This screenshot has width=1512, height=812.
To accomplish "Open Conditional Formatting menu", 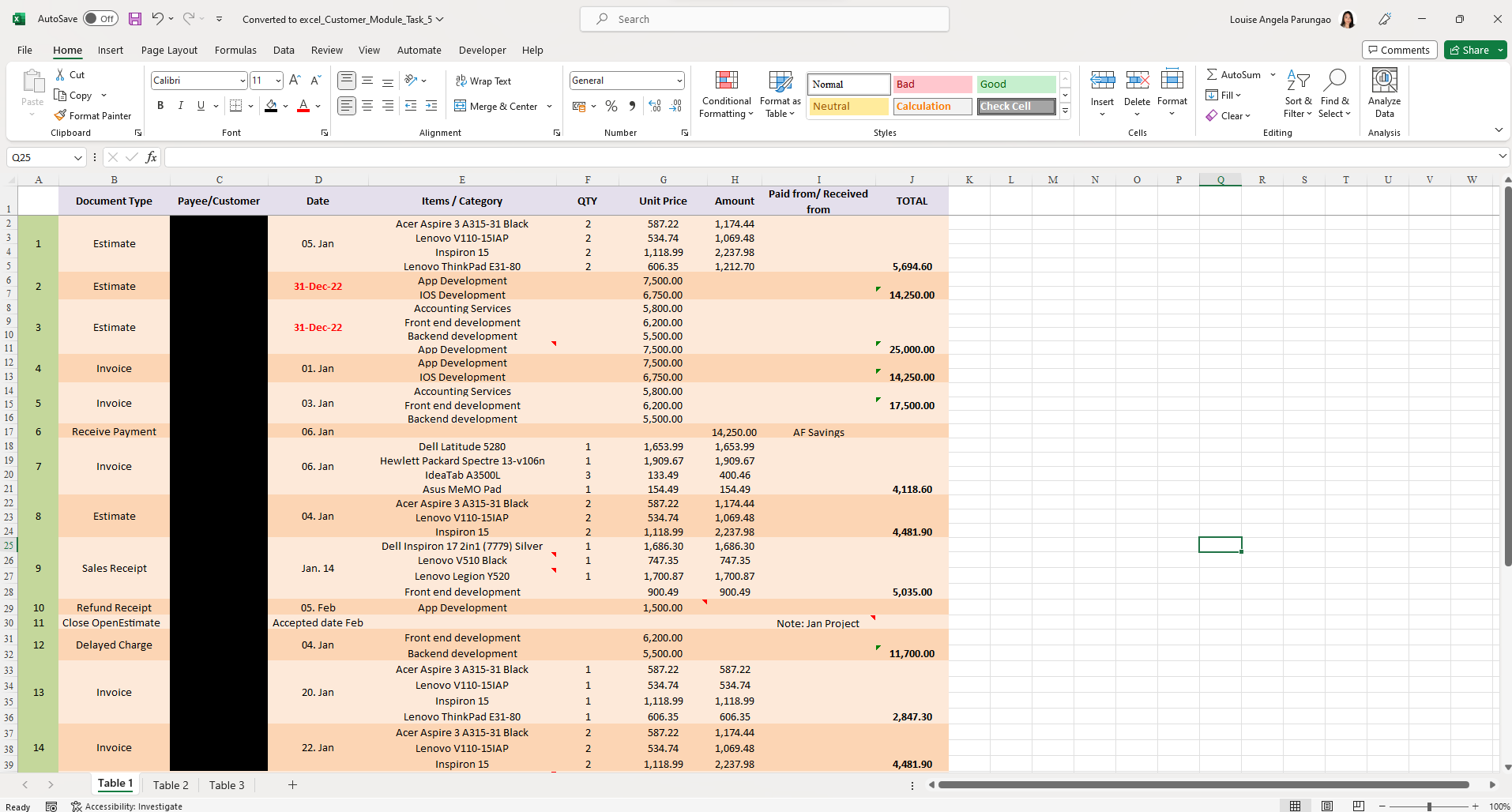I will pos(727,94).
